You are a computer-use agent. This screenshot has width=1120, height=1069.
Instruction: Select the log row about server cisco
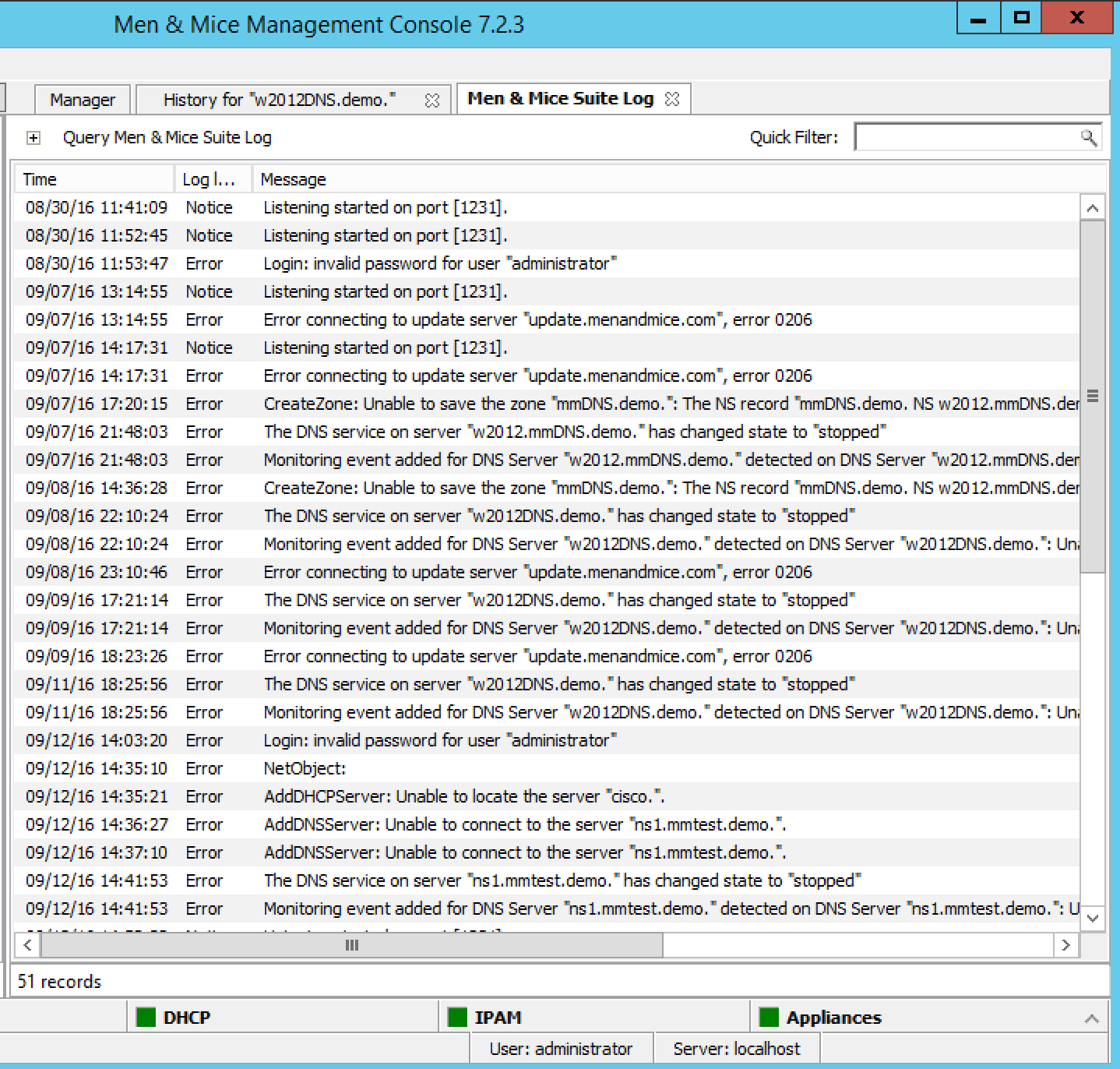463,796
